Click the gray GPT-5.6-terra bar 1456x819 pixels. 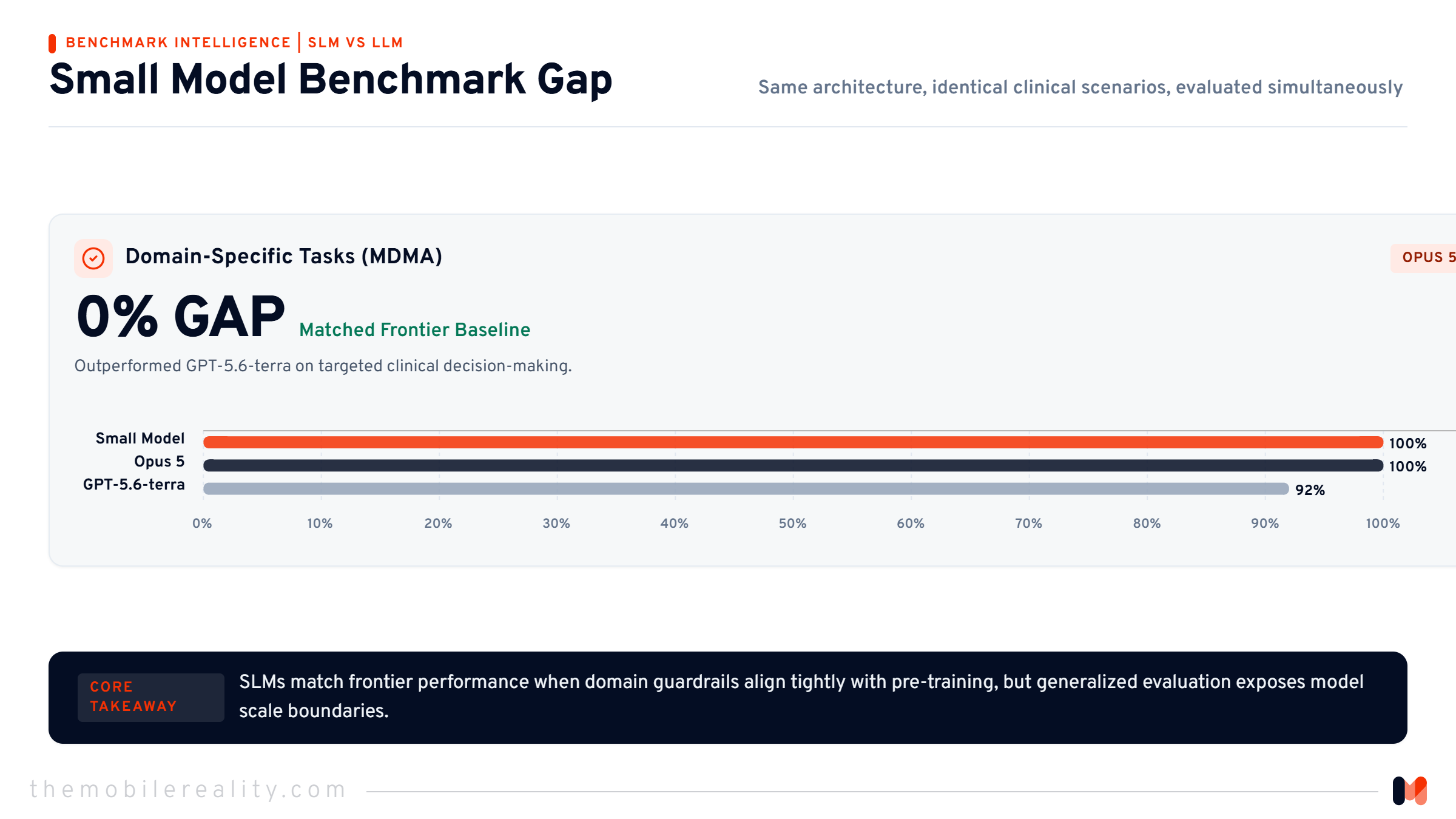pyautogui.click(x=746, y=488)
